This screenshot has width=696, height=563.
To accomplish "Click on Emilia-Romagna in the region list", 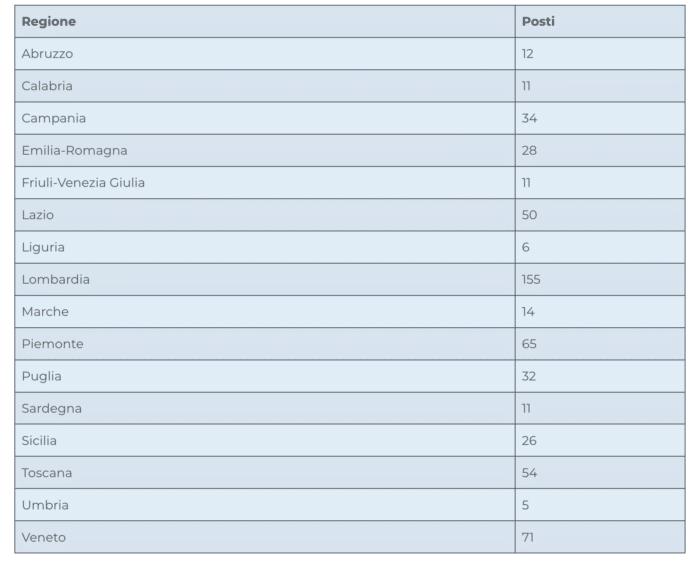I will tap(74, 150).
